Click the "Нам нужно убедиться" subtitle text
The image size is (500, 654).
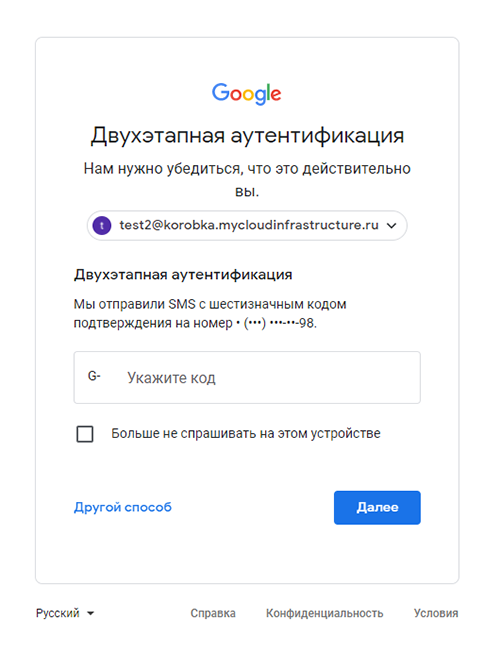(x=247, y=180)
